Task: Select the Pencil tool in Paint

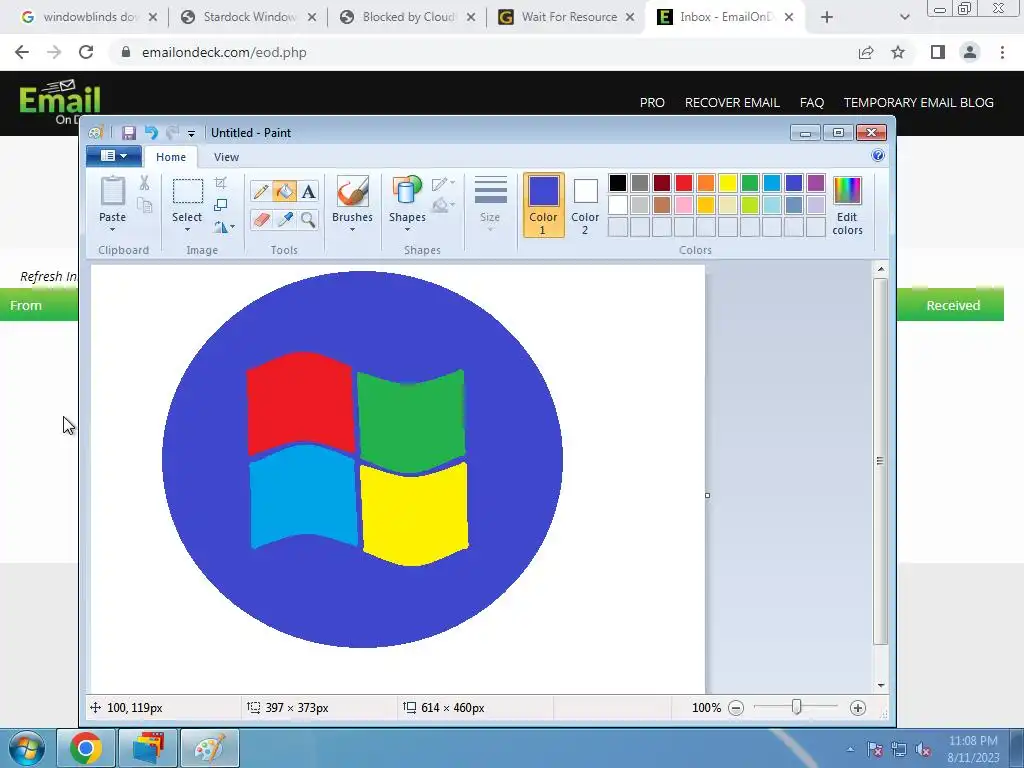Action: click(x=261, y=191)
